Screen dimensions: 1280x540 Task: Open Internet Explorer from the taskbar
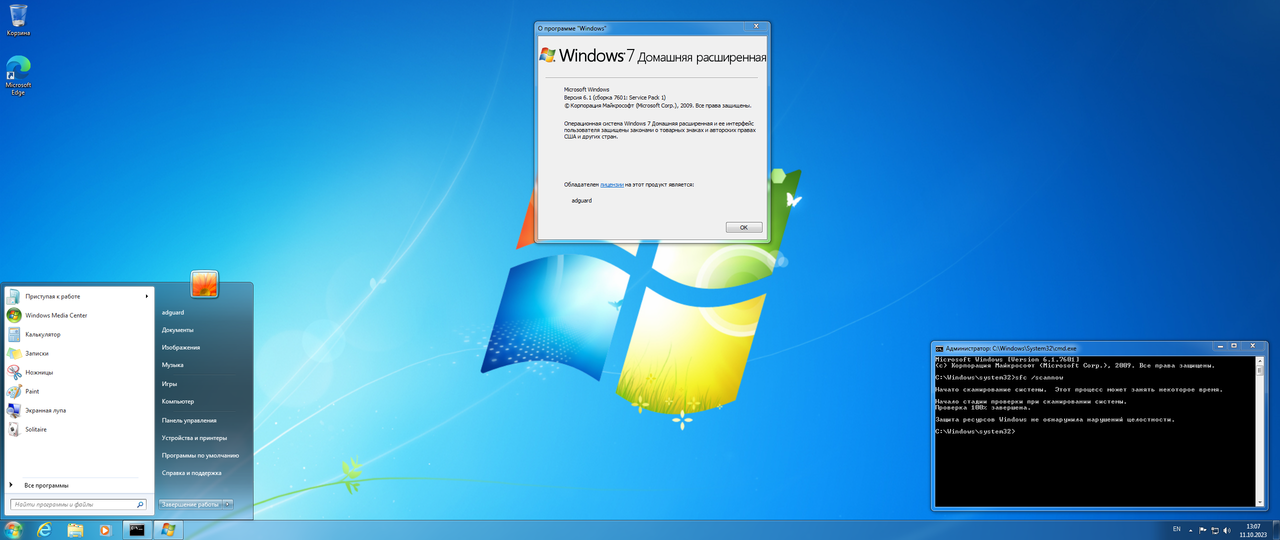pyautogui.click(x=45, y=529)
